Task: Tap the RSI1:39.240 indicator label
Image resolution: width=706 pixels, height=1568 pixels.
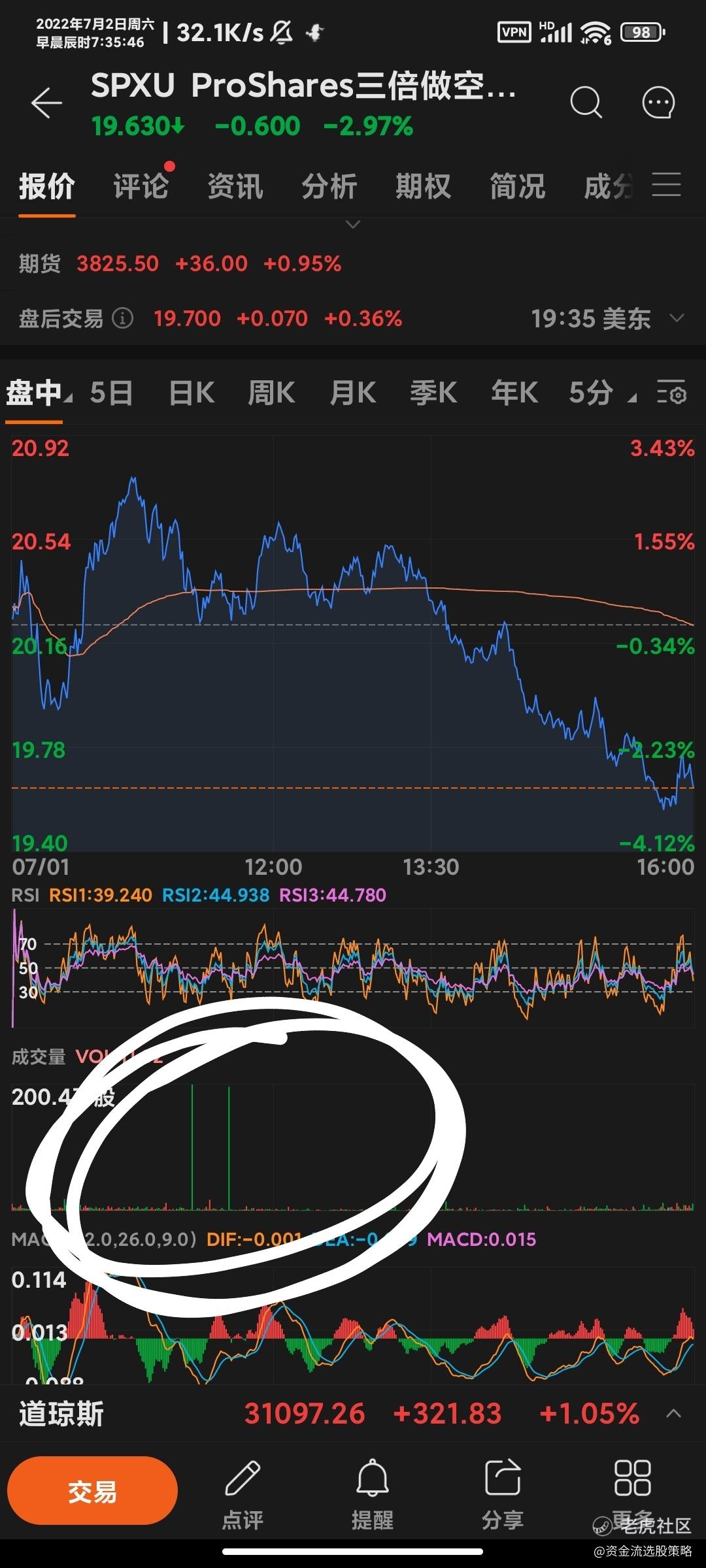Action: coord(101,895)
